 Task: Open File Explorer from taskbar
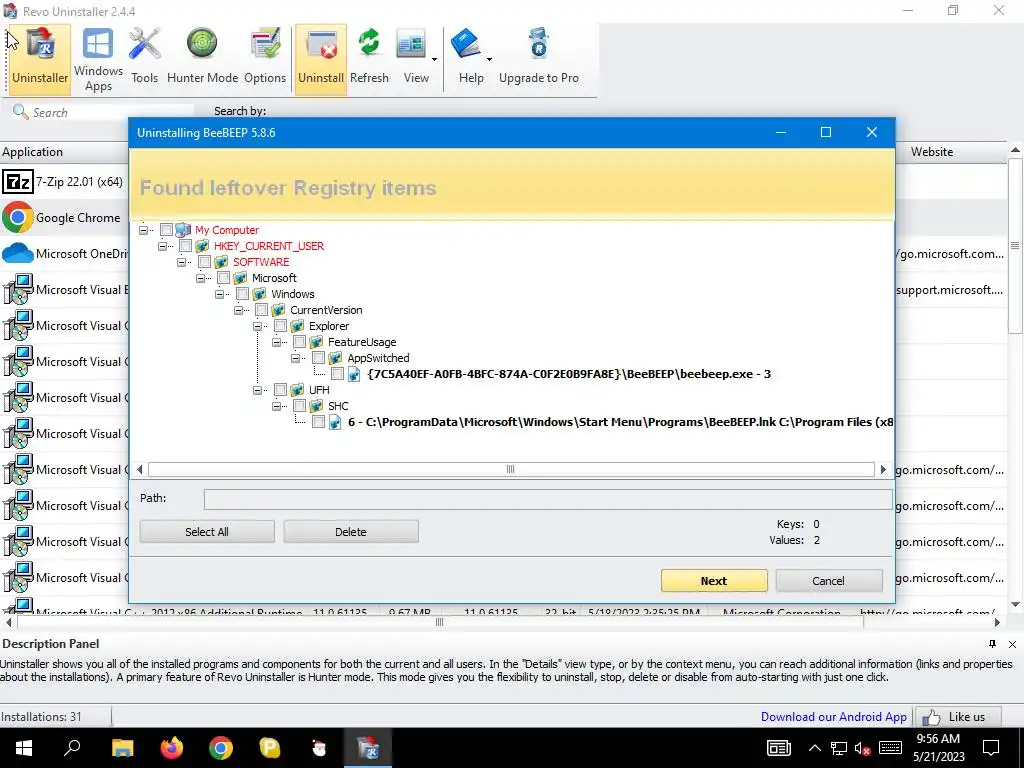pyautogui.click(x=122, y=748)
